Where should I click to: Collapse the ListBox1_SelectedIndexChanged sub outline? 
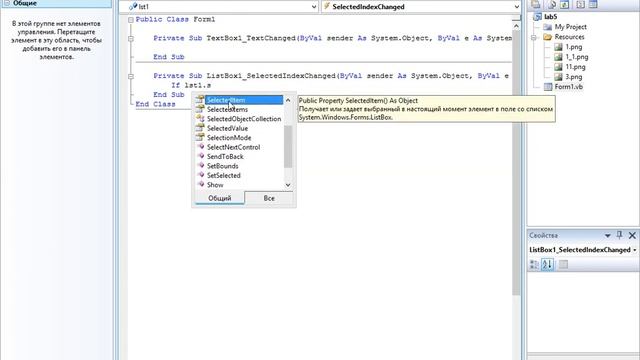[x=131, y=76]
